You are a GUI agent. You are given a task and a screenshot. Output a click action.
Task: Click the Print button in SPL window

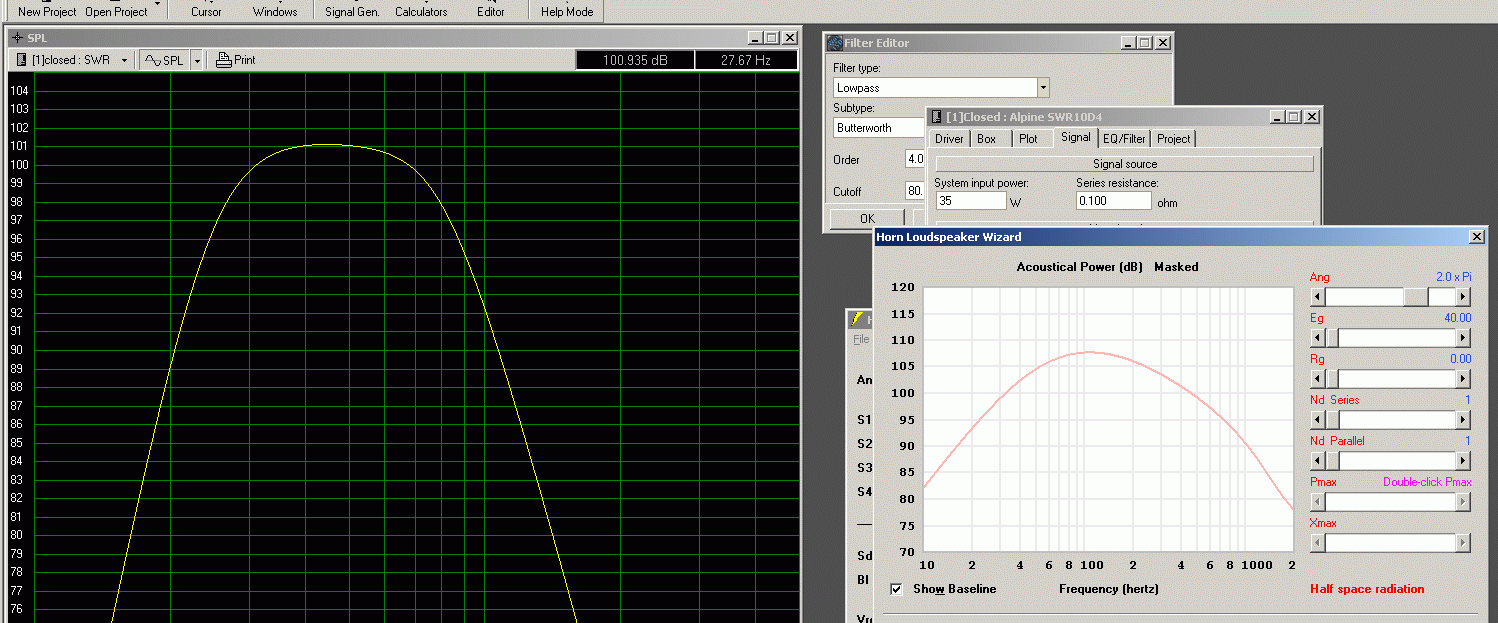(x=237, y=60)
